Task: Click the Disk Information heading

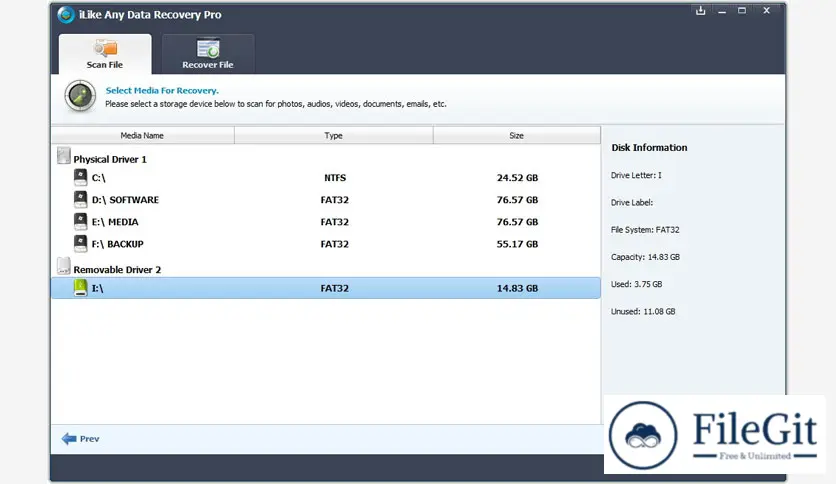Action: click(649, 148)
